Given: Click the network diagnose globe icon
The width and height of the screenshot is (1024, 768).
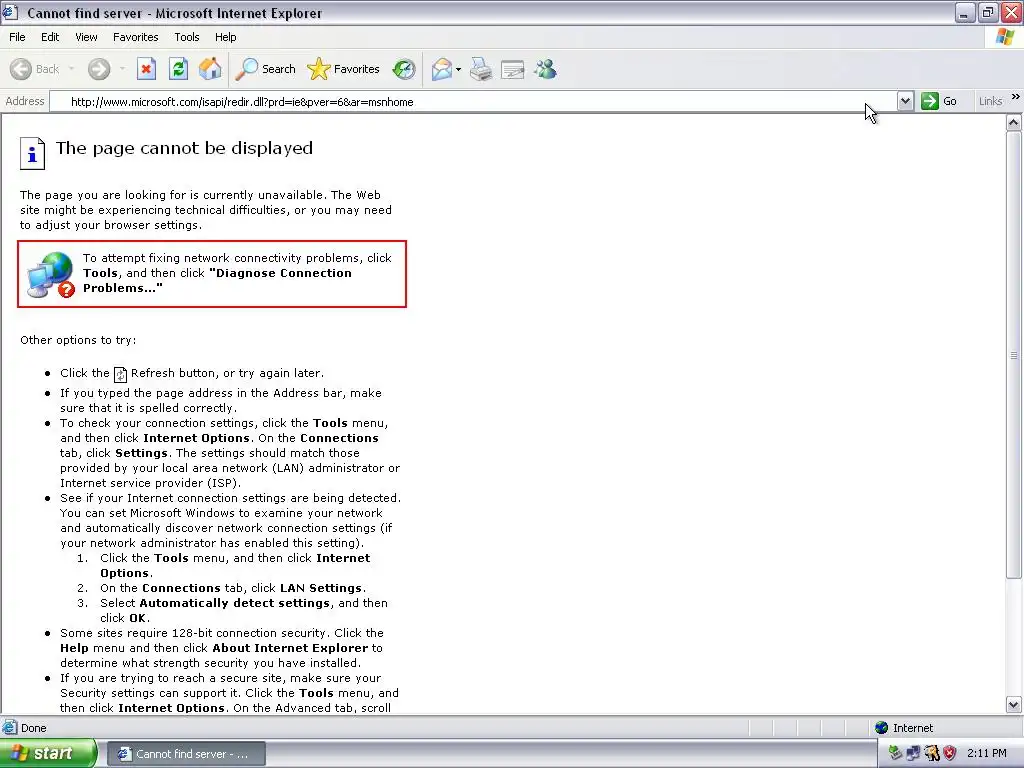Looking at the screenshot, I should 51,275.
